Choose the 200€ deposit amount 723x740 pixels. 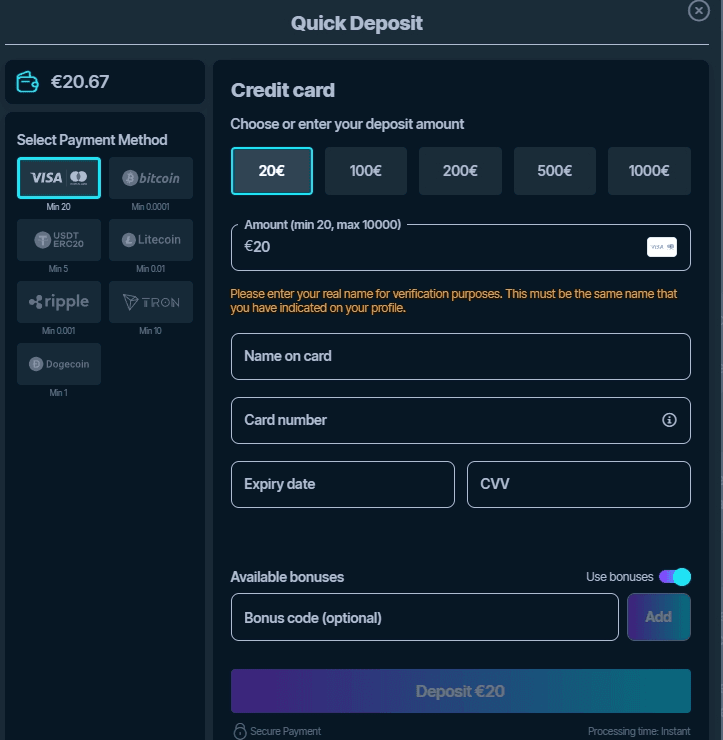pyautogui.click(x=460, y=171)
